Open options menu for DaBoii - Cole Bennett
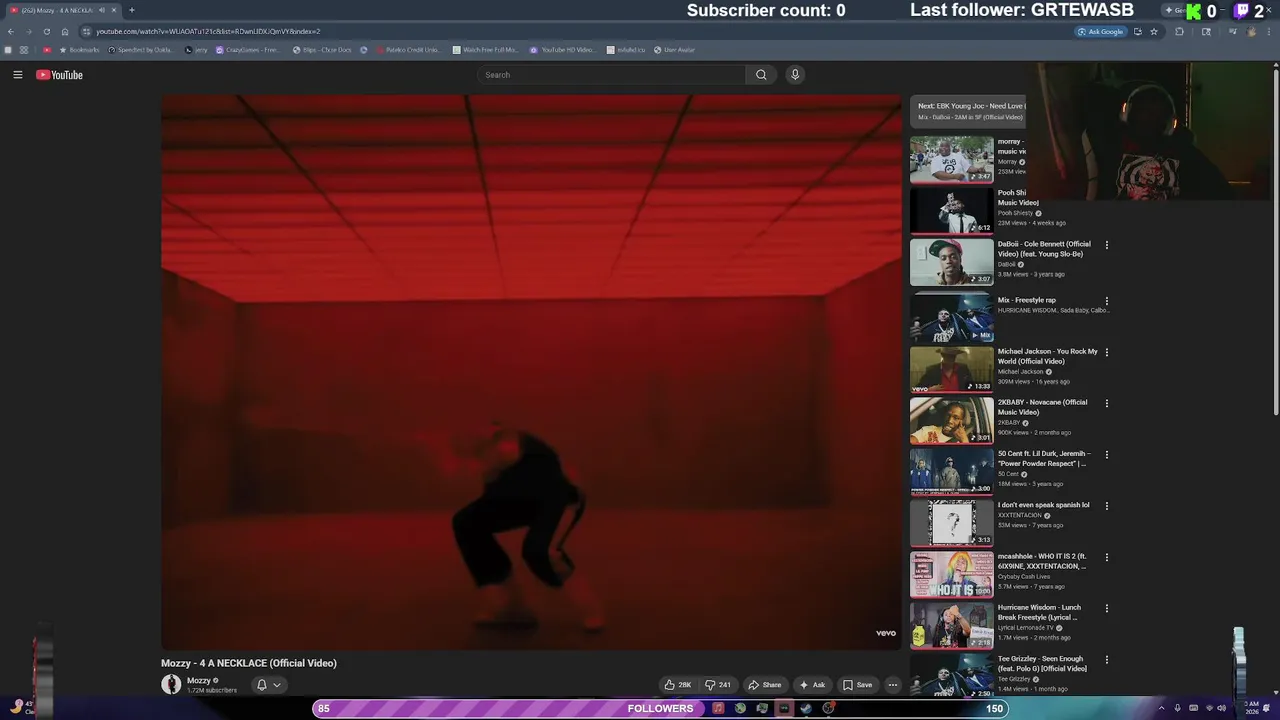Viewport: 1280px width, 720px height. click(x=1106, y=245)
